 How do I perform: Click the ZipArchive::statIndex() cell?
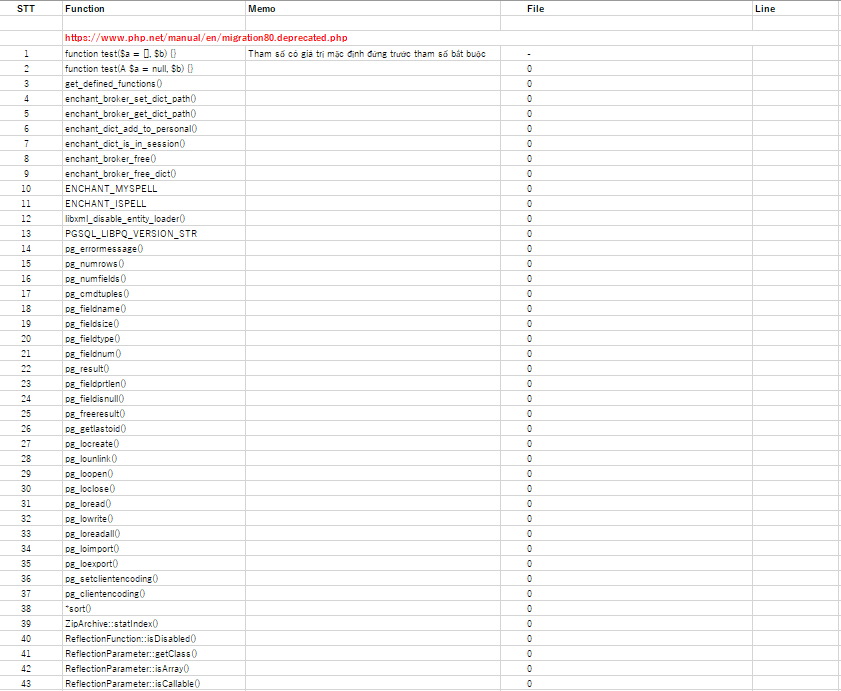coord(111,623)
